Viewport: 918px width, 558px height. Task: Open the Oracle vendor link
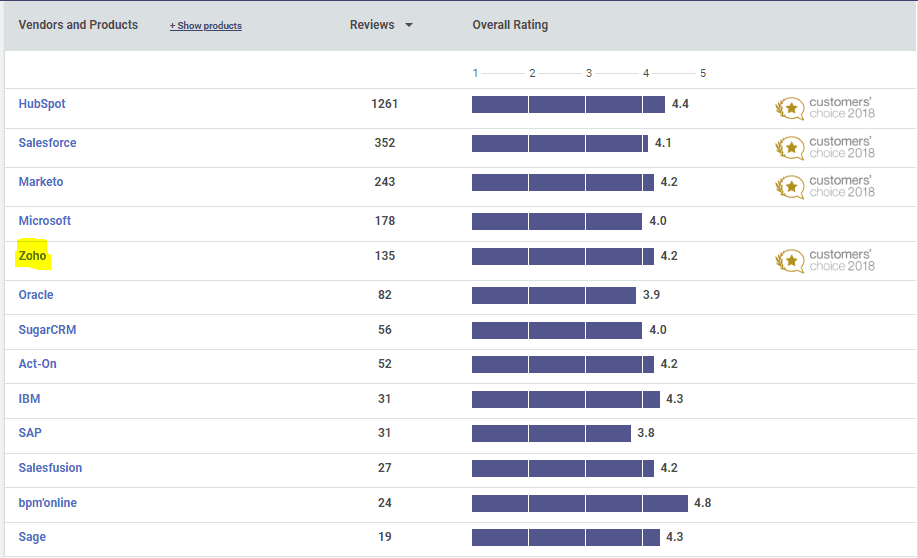36,295
